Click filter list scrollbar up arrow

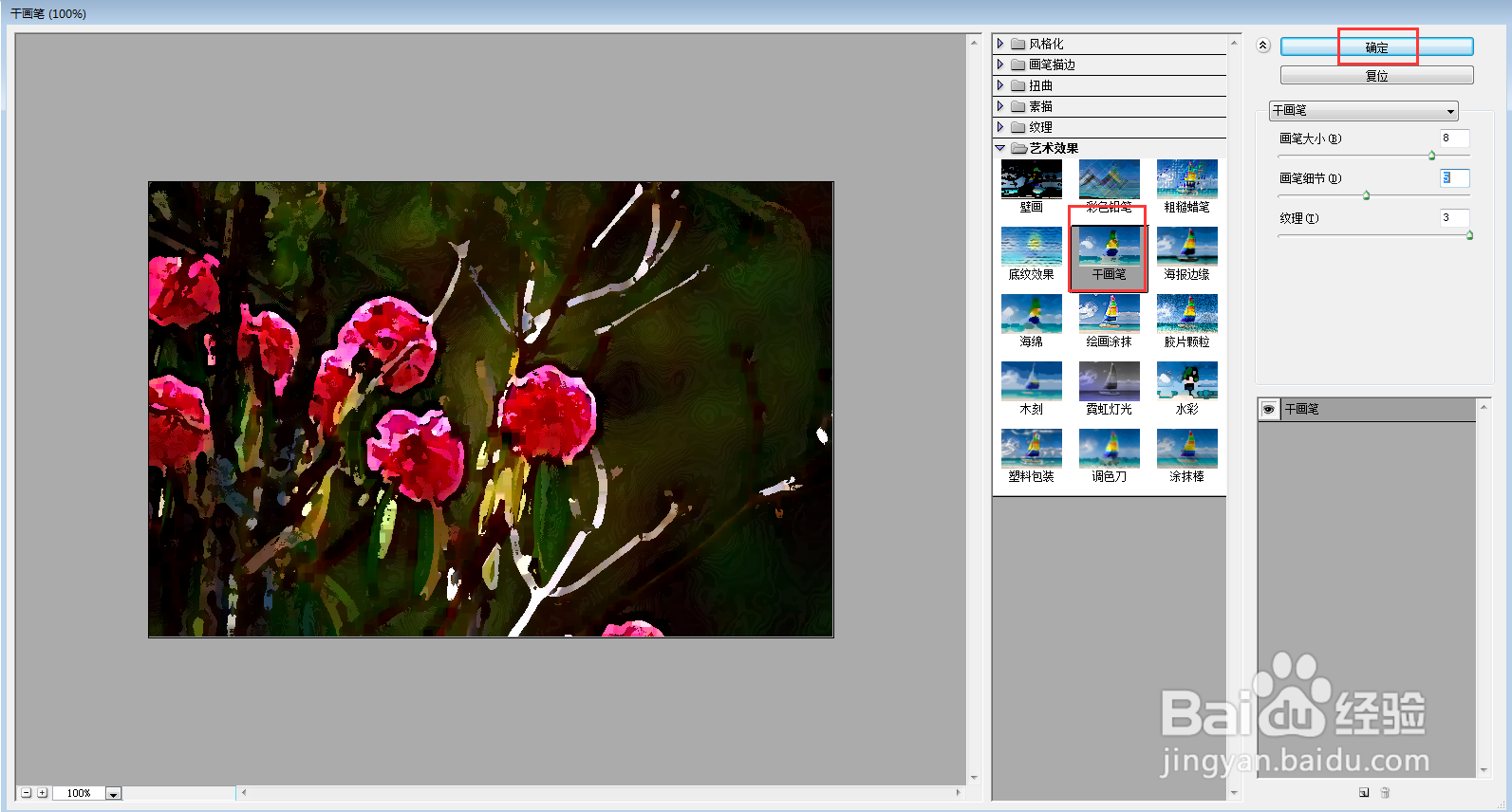point(1234,43)
